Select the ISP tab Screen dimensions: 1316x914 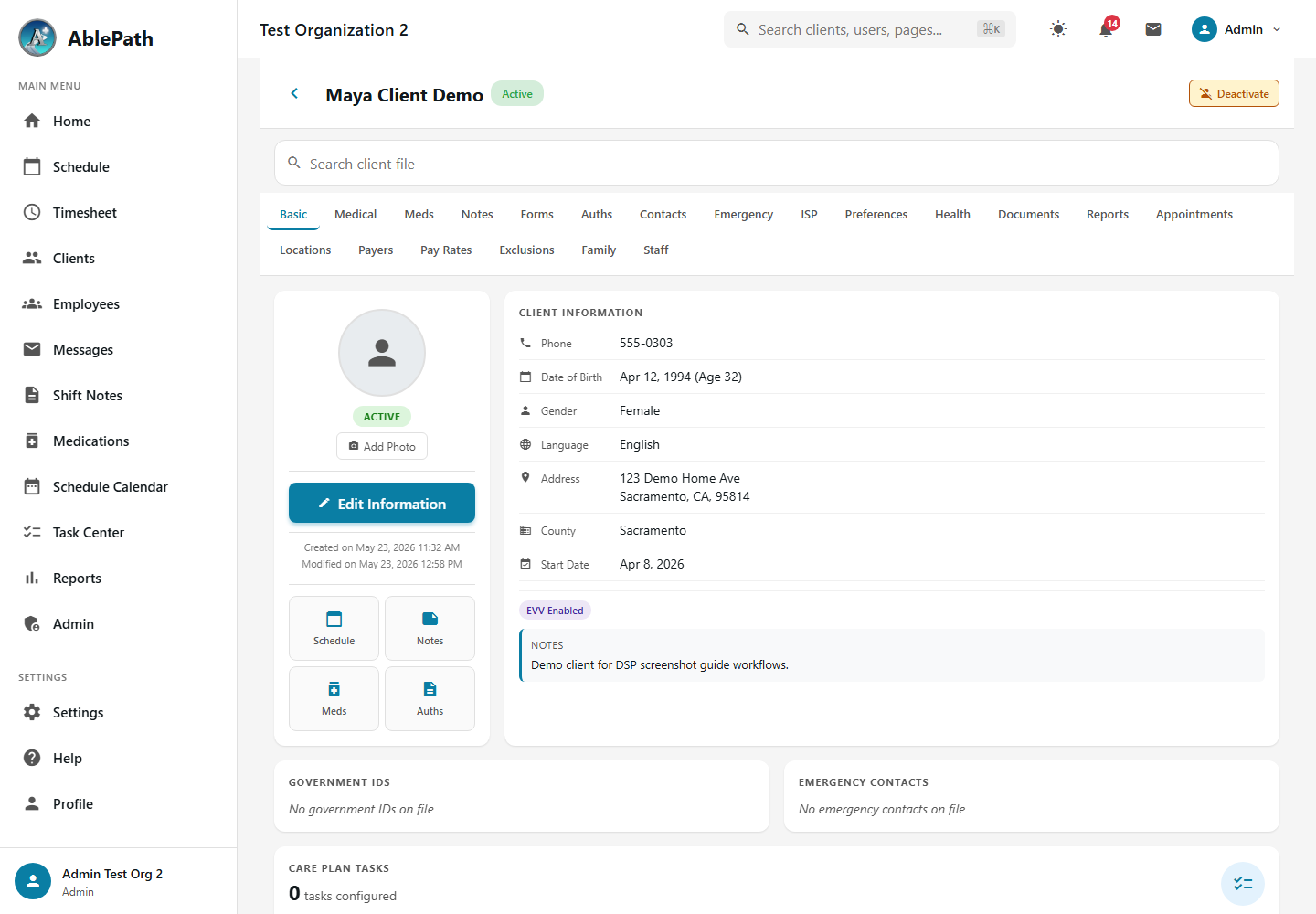(809, 214)
